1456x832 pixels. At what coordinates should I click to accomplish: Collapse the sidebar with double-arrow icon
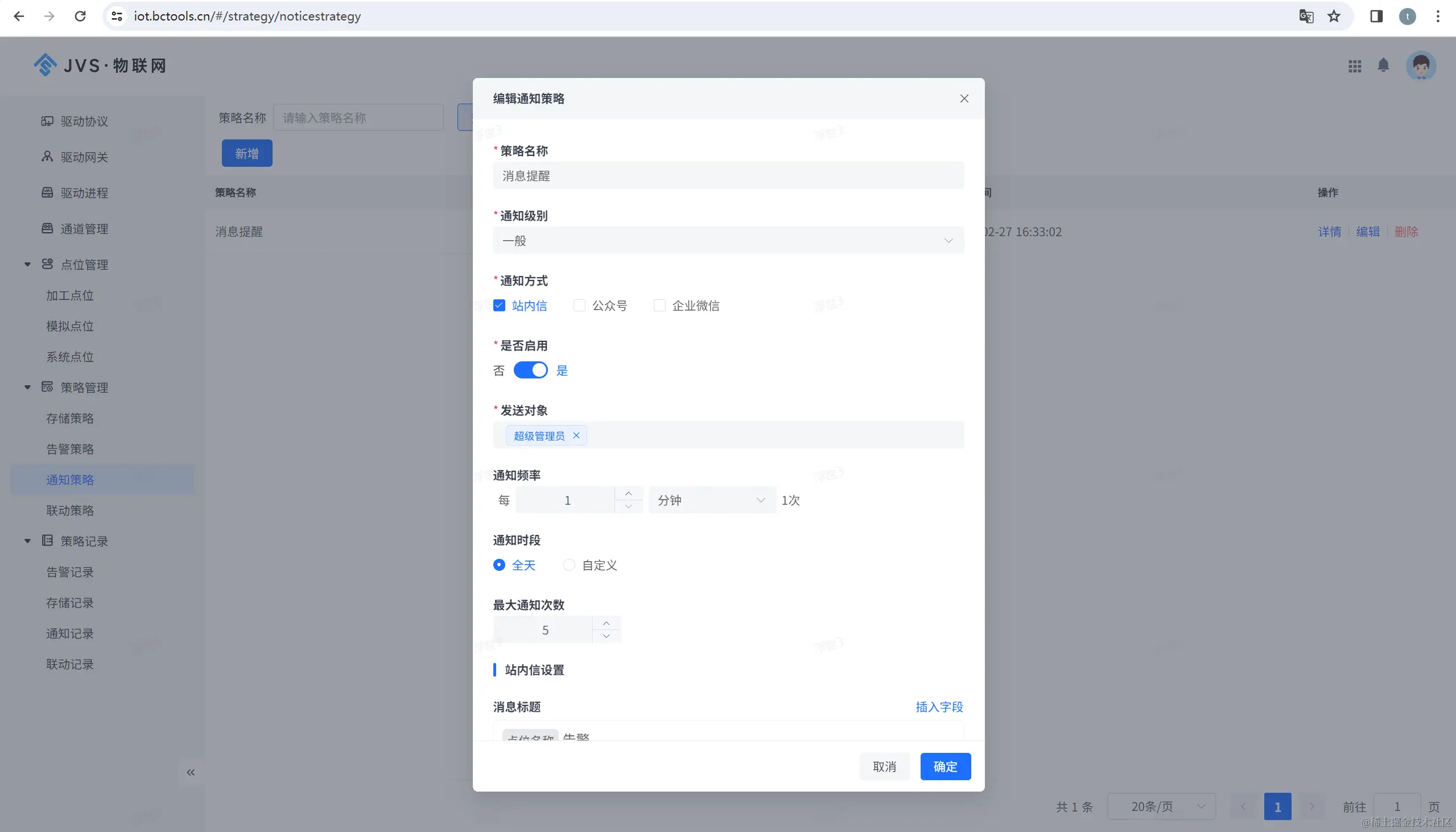[191, 773]
